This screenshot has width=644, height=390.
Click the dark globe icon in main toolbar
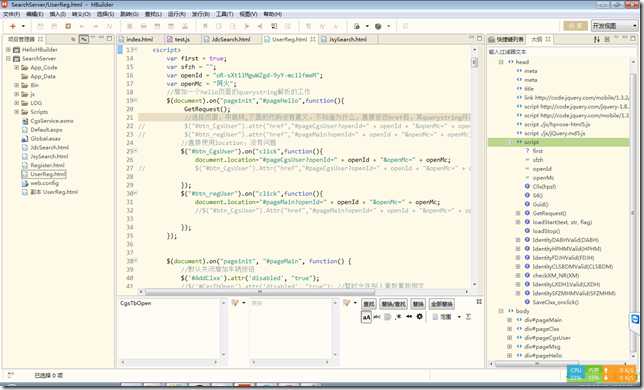(x=378, y=26)
